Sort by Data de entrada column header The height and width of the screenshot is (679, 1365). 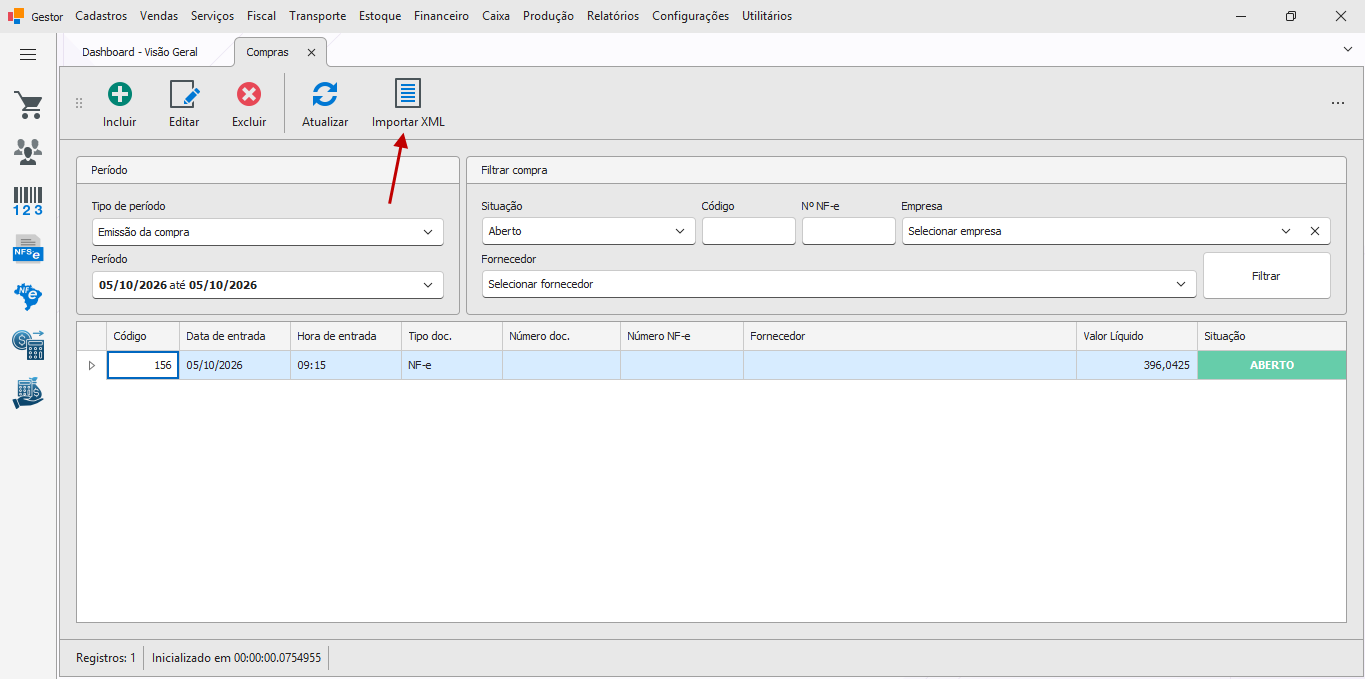coord(235,336)
